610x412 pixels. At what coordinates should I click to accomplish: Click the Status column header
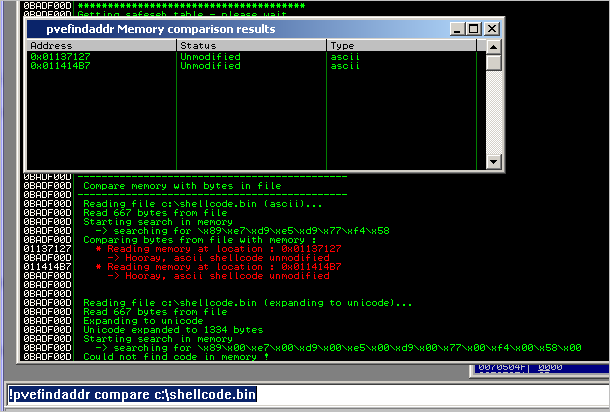(252, 46)
